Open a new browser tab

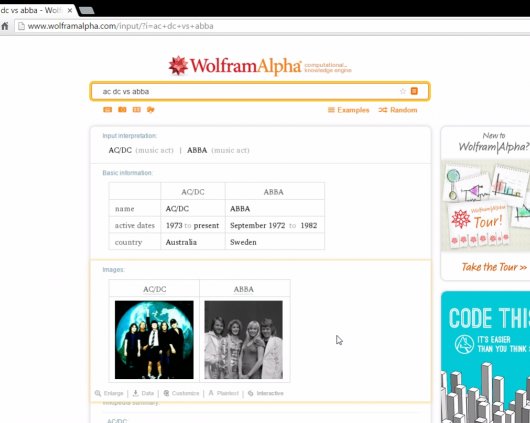(87, 11)
